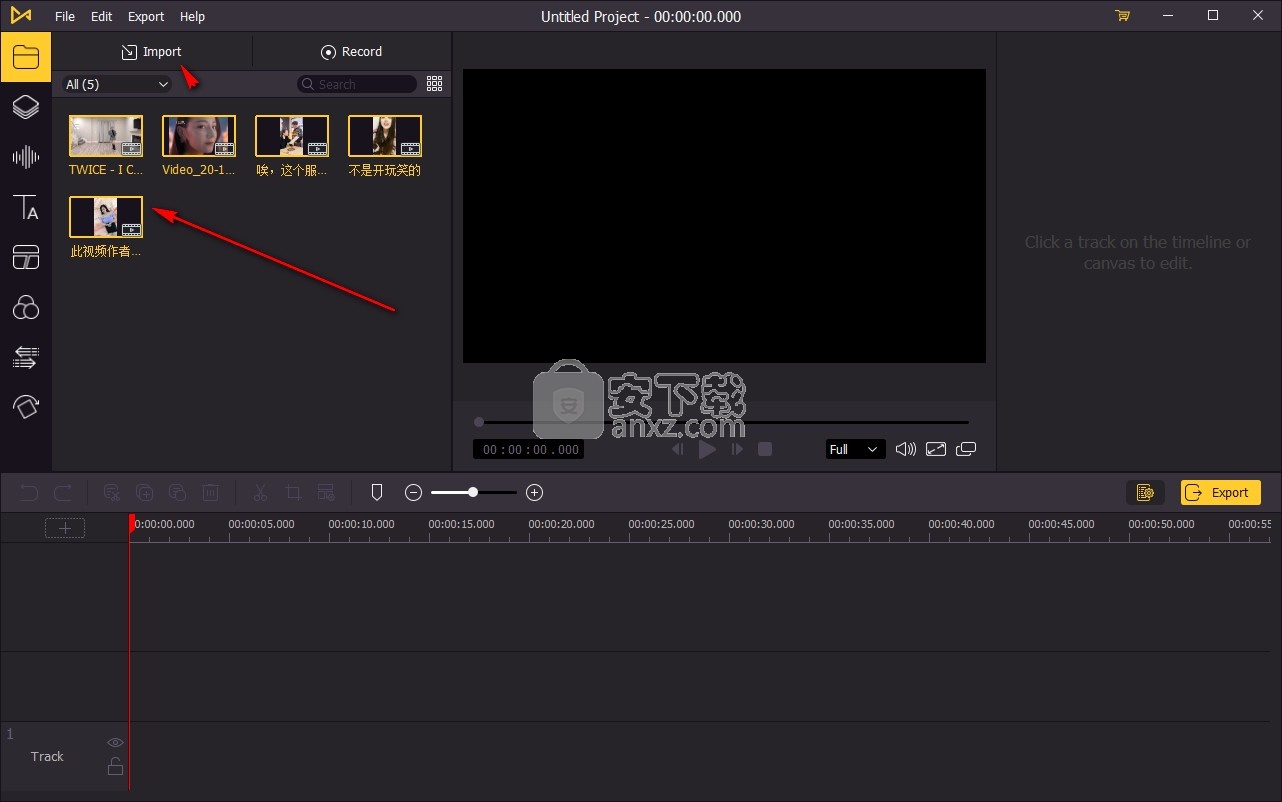Screen dimensions: 1282x802
Task: Click the add track plus button
Action: point(65,528)
